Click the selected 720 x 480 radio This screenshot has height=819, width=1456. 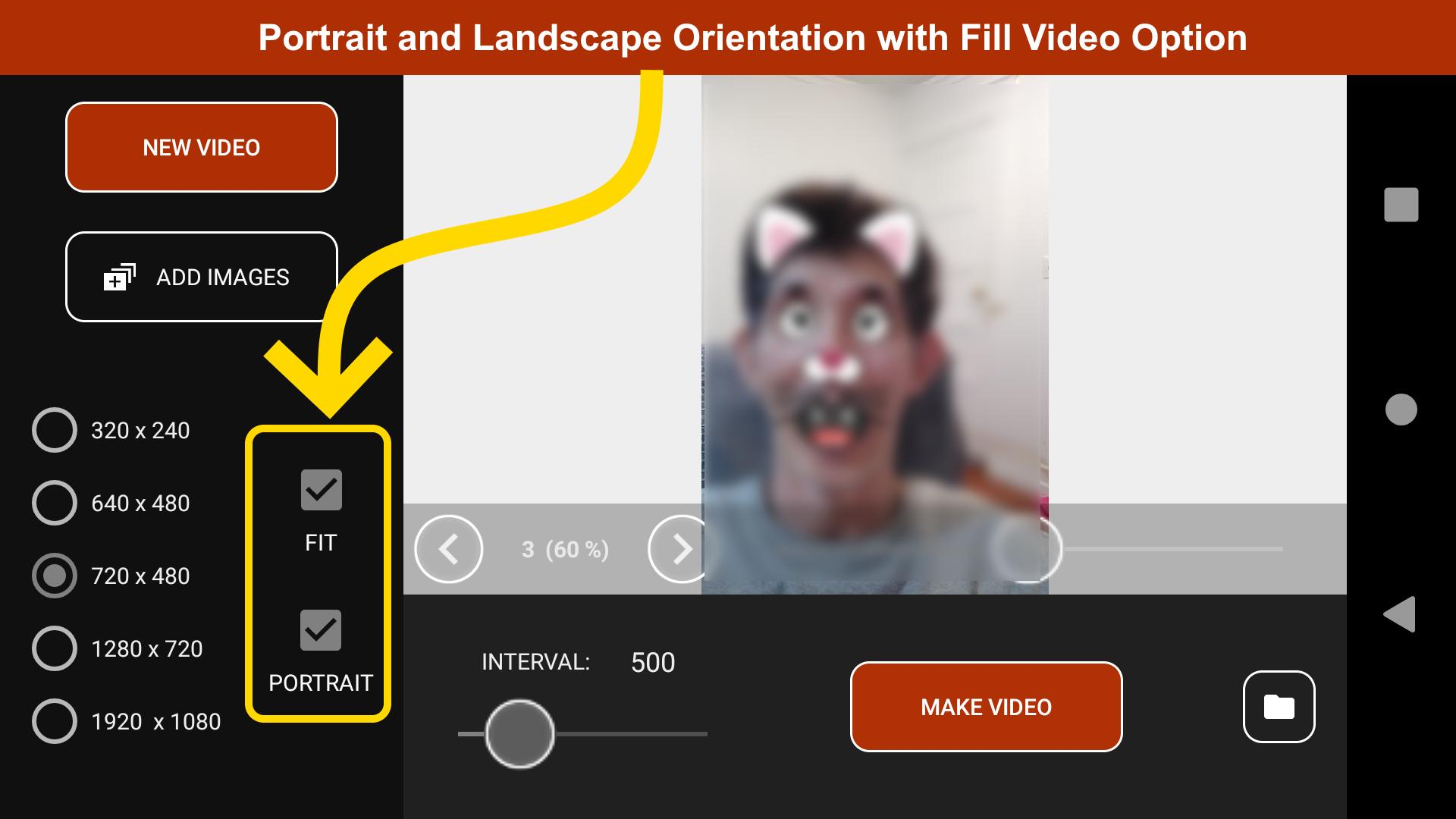55,576
